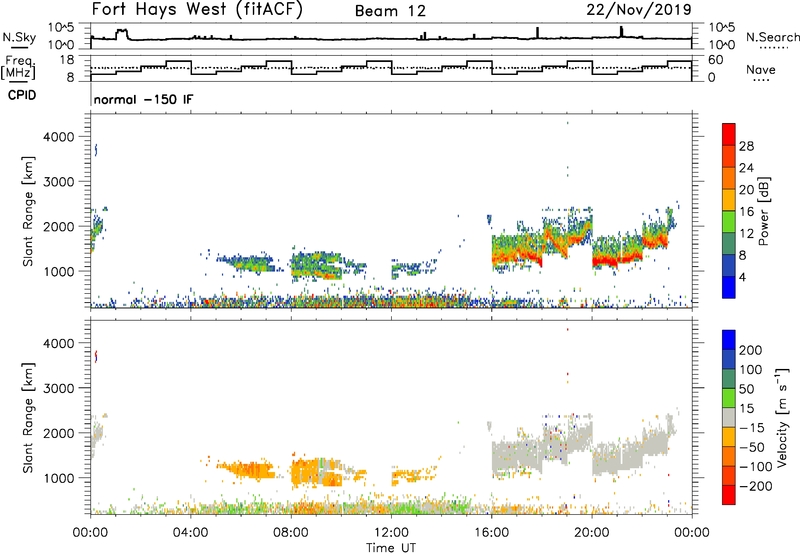Image resolution: width=800 pixels, height=554 pixels.
Task: Click the '4000' tick of the power panel
Action: pyautogui.click(x=59, y=137)
